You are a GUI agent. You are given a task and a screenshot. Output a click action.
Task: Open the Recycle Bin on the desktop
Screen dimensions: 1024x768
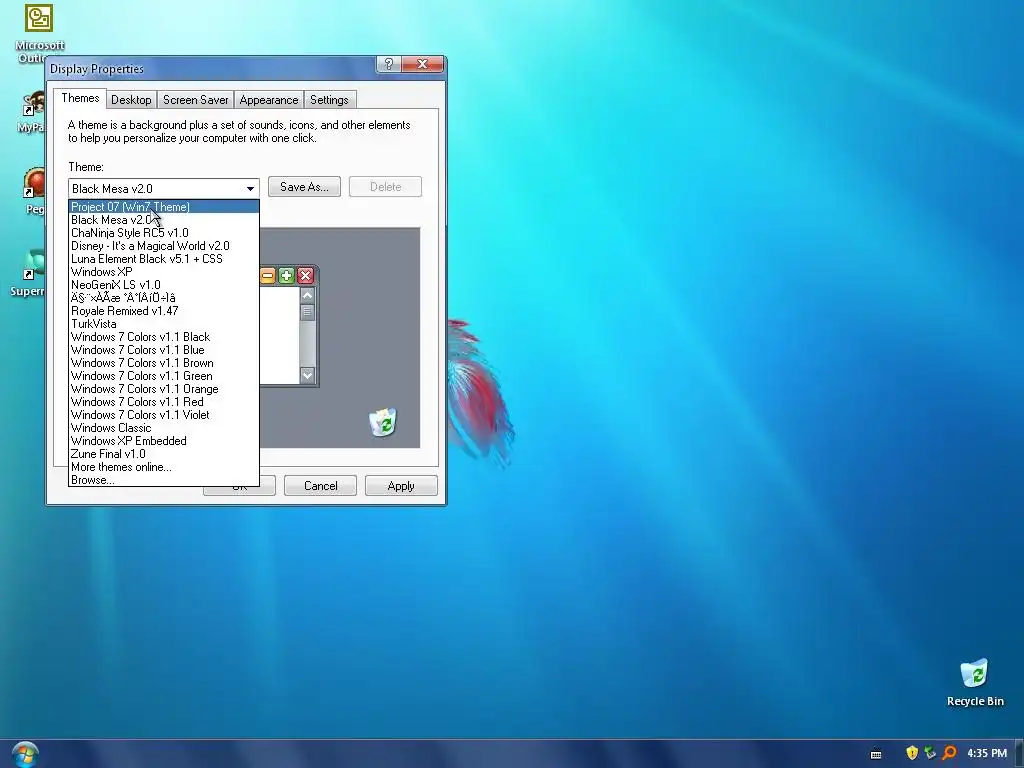point(974,682)
